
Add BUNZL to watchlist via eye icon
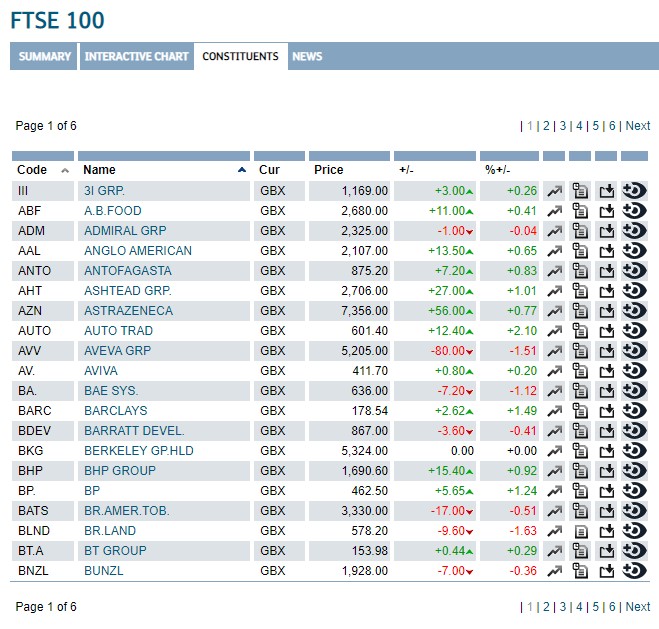click(634, 571)
